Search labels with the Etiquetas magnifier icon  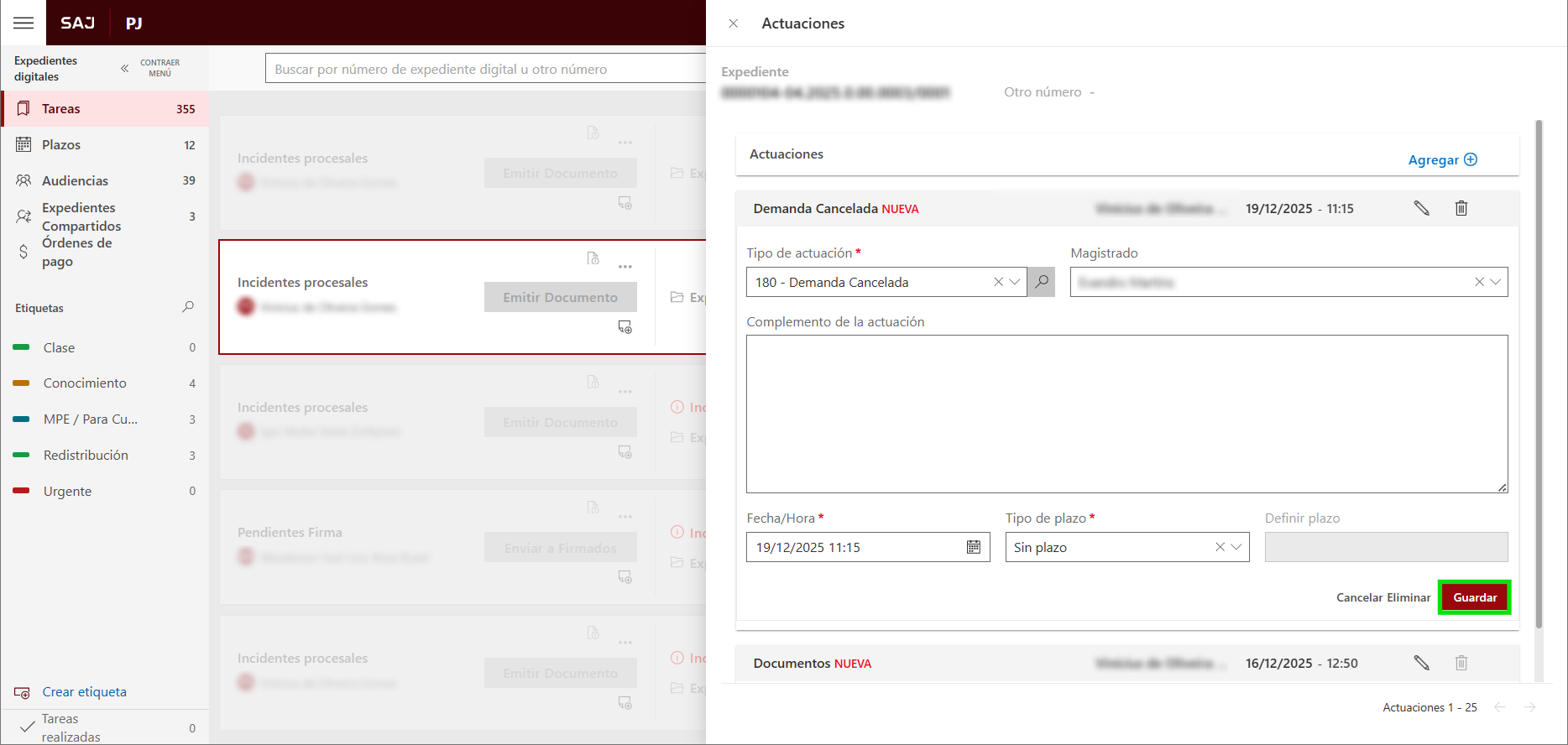pos(188,307)
